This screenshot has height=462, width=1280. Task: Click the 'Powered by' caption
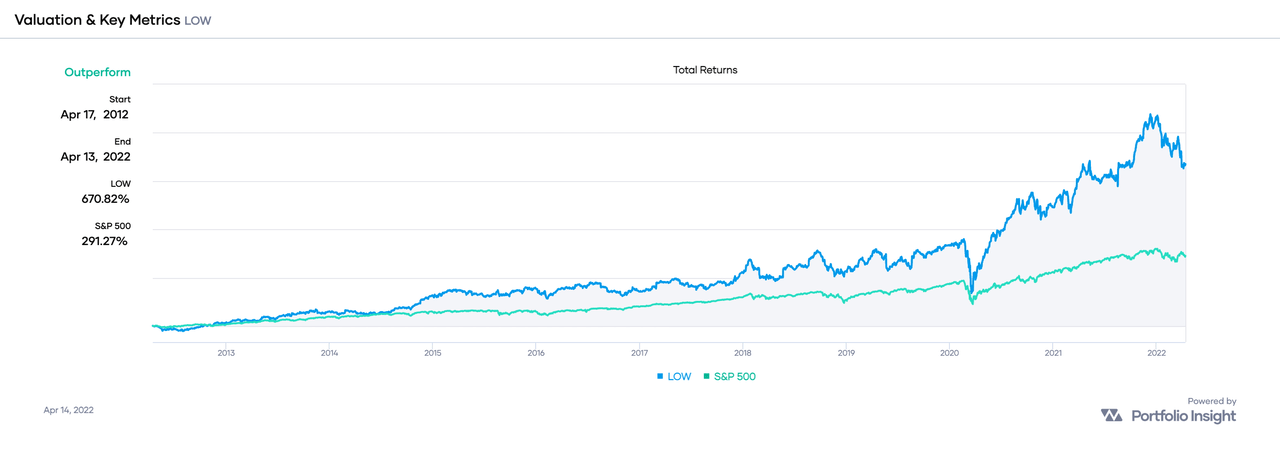(1213, 400)
